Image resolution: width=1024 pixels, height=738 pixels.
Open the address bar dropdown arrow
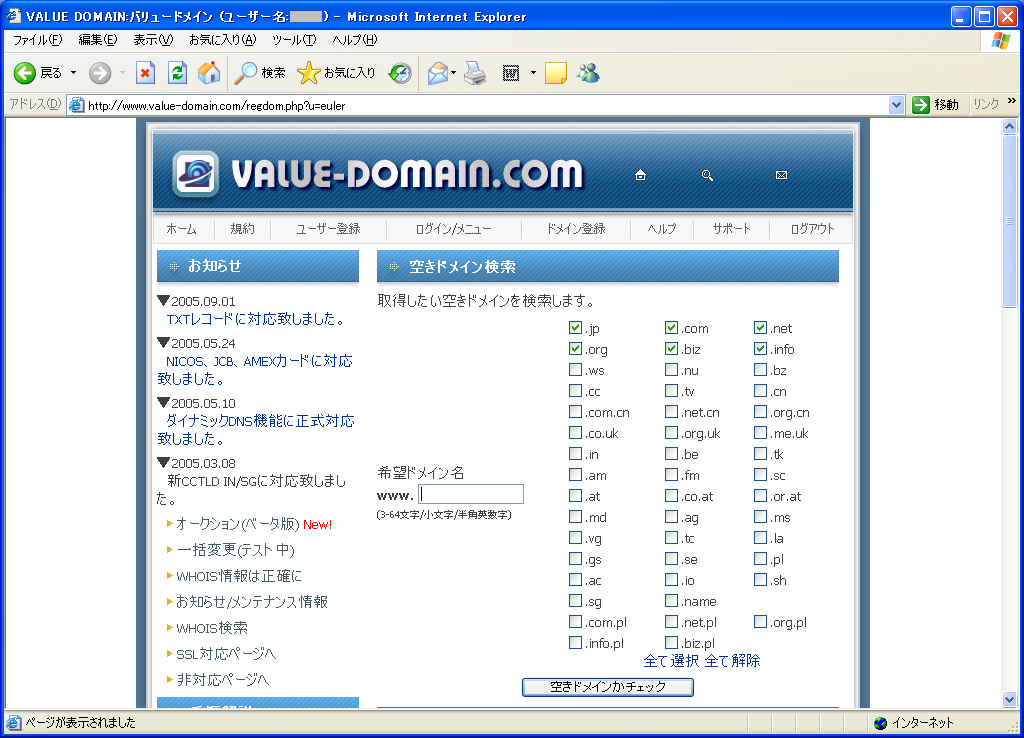click(897, 104)
